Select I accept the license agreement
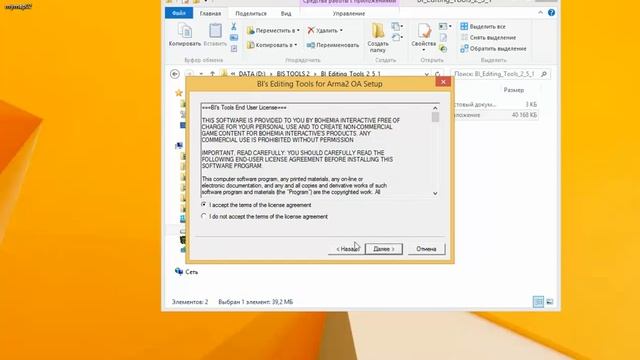Viewport: 640px width, 360px height. click(x=256, y=205)
